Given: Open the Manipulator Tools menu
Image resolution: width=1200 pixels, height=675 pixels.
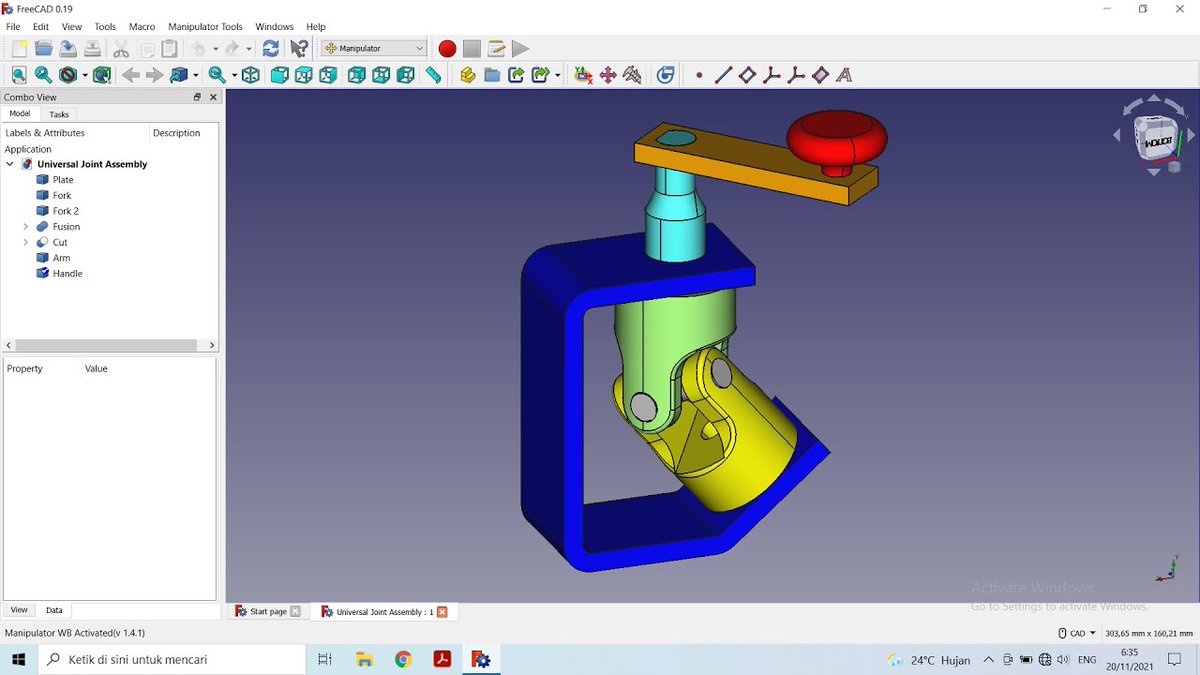Looking at the screenshot, I should 205,27.
